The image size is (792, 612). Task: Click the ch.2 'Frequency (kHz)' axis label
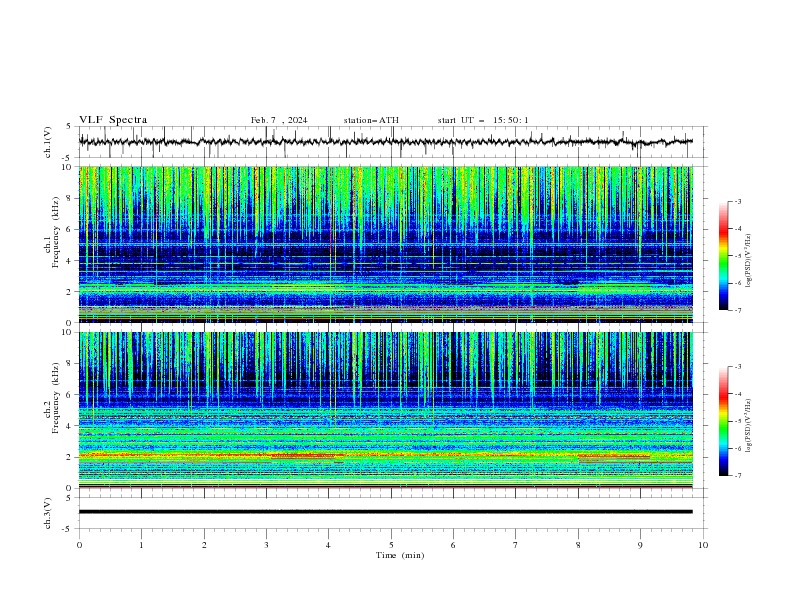point(56,398)
